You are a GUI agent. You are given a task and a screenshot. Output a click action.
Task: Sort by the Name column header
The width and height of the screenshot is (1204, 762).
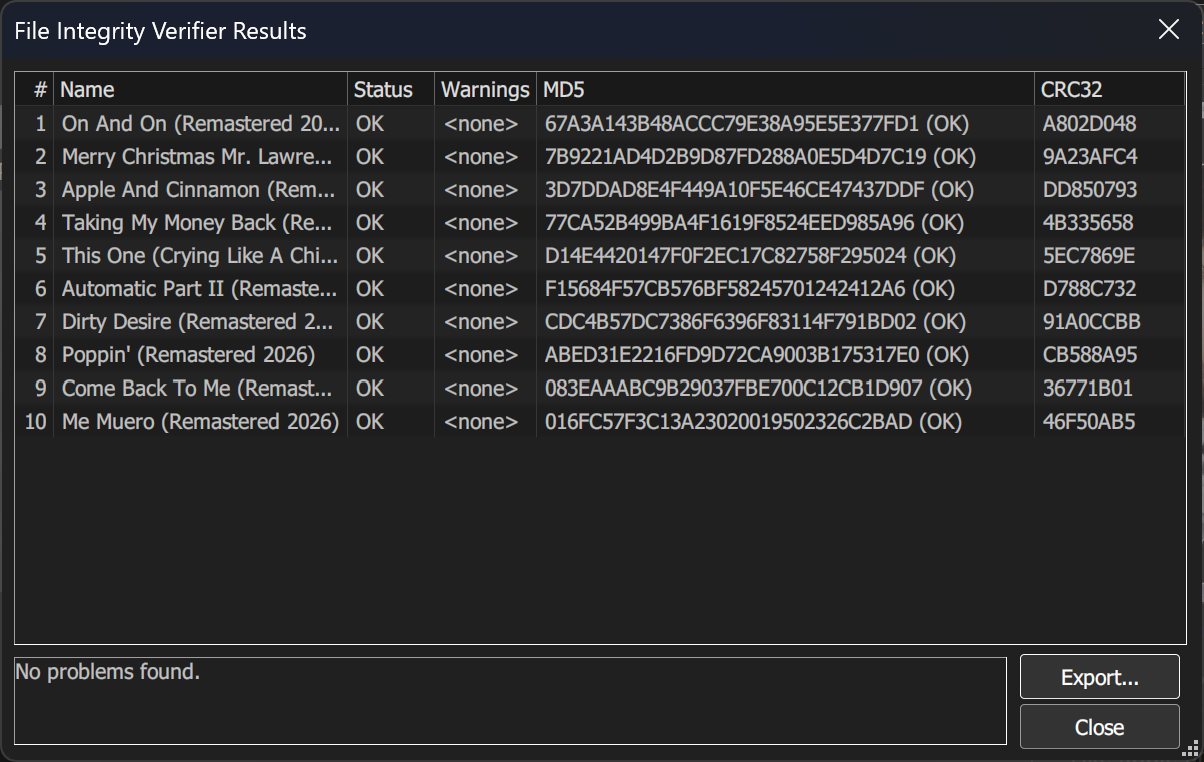(200, 89)
